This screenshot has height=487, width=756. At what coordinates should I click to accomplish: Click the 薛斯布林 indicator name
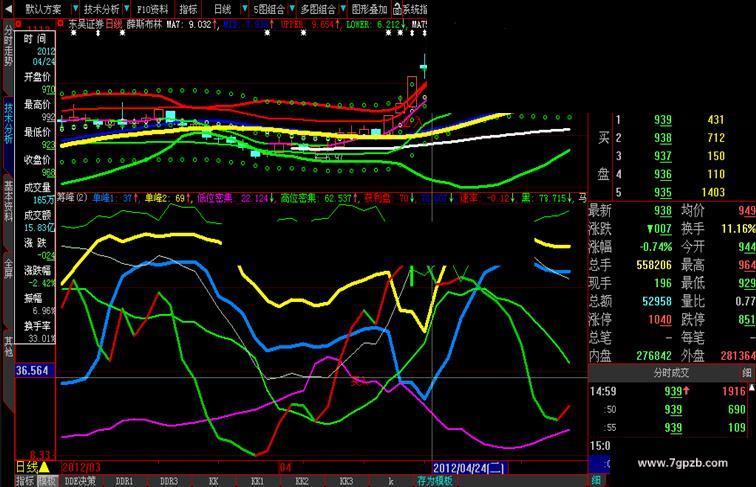pos(144,24)
